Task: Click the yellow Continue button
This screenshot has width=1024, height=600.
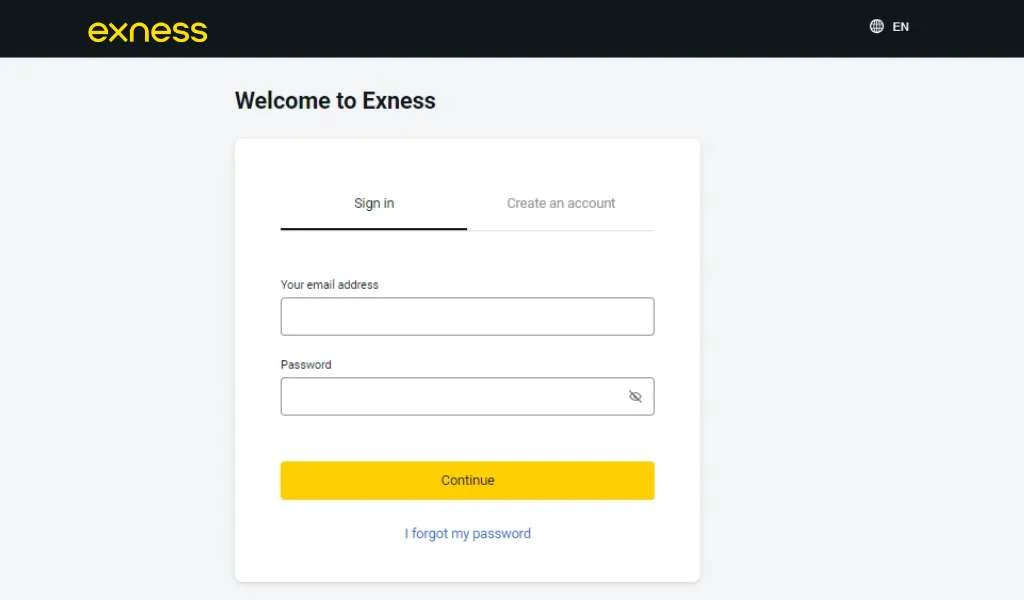Action: (467, 480)
